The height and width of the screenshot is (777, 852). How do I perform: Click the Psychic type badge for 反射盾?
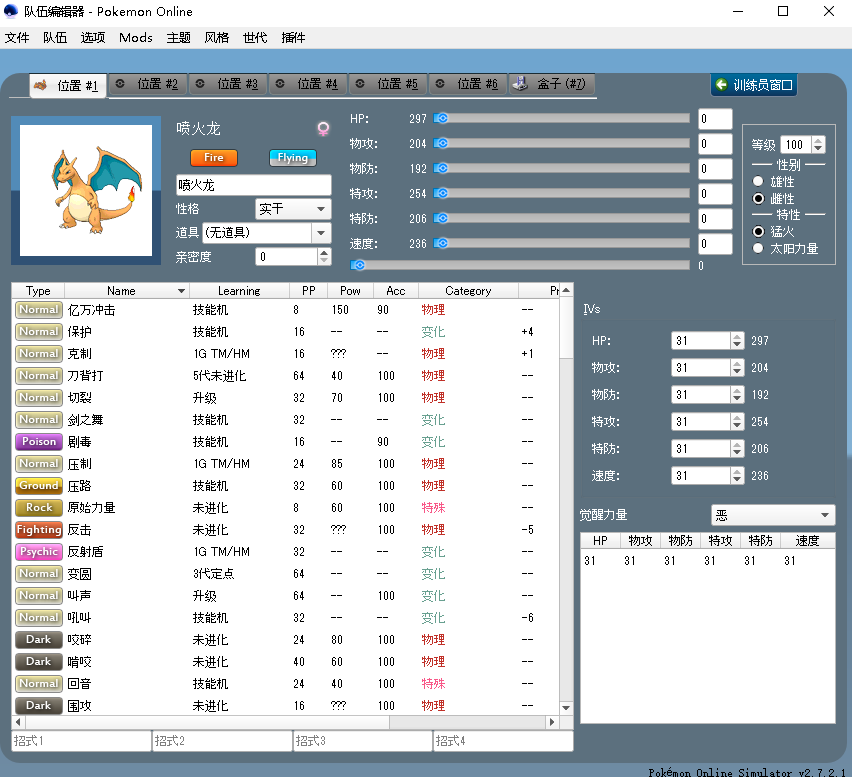click(x=39, y=552)
